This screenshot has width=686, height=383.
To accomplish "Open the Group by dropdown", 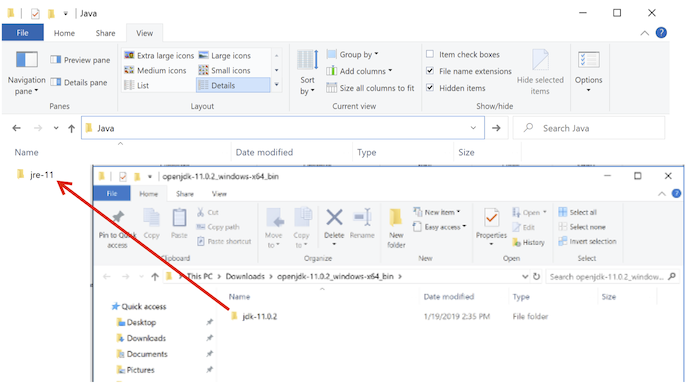I will click(x=353, y=54).
